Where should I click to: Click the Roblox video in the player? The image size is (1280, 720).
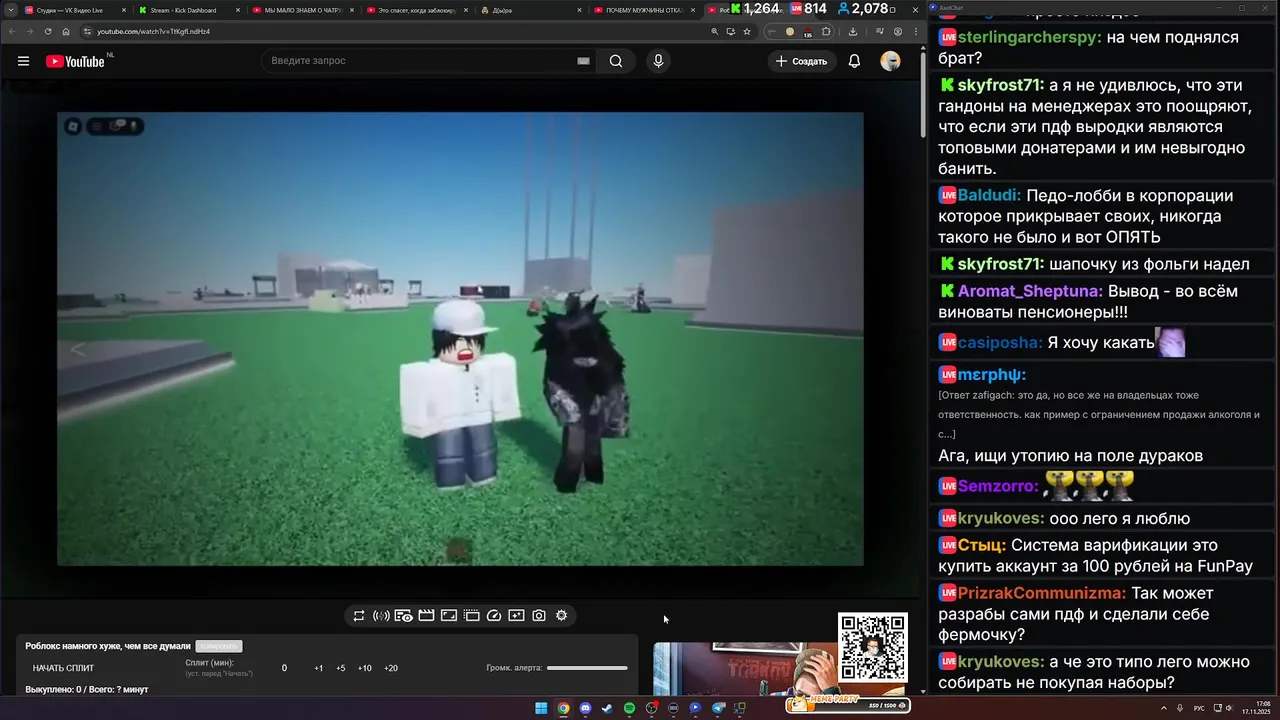[460, 339]
